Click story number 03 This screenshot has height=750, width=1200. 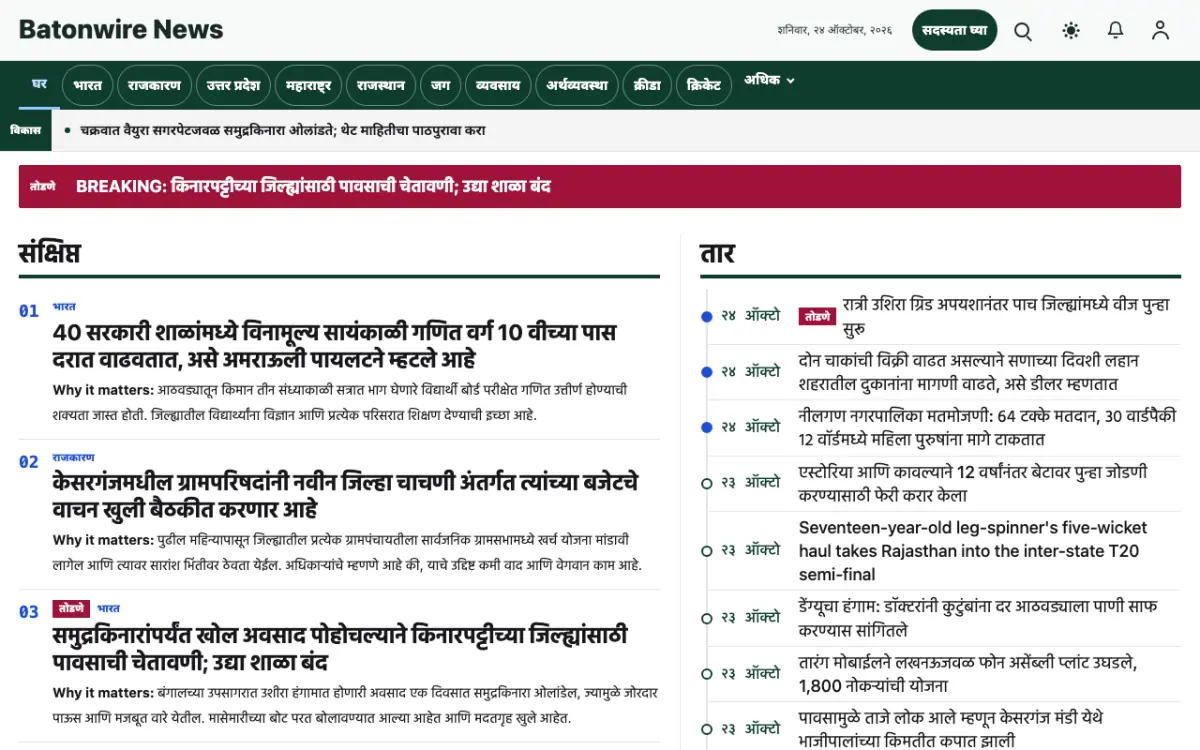[x=29, y=612]
